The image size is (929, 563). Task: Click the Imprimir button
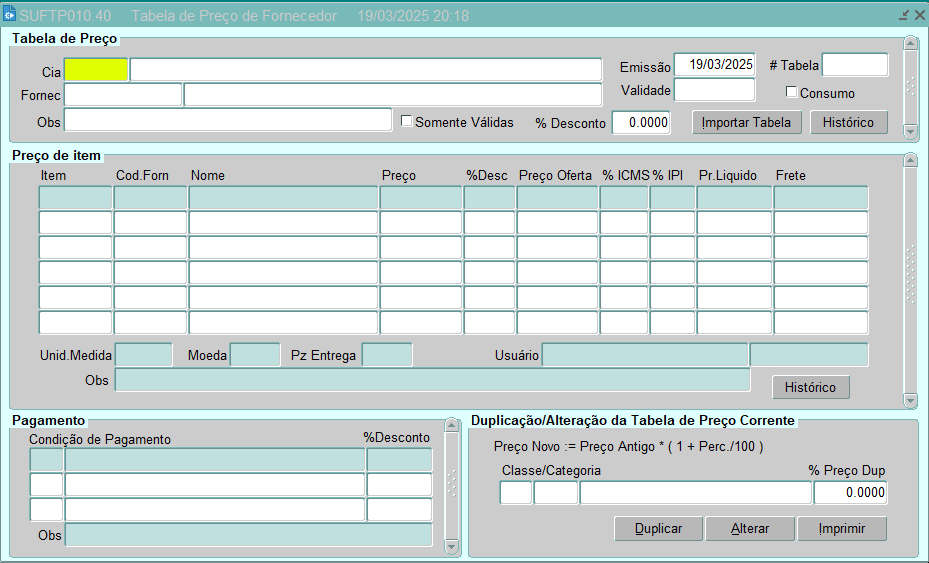(841, 528)
